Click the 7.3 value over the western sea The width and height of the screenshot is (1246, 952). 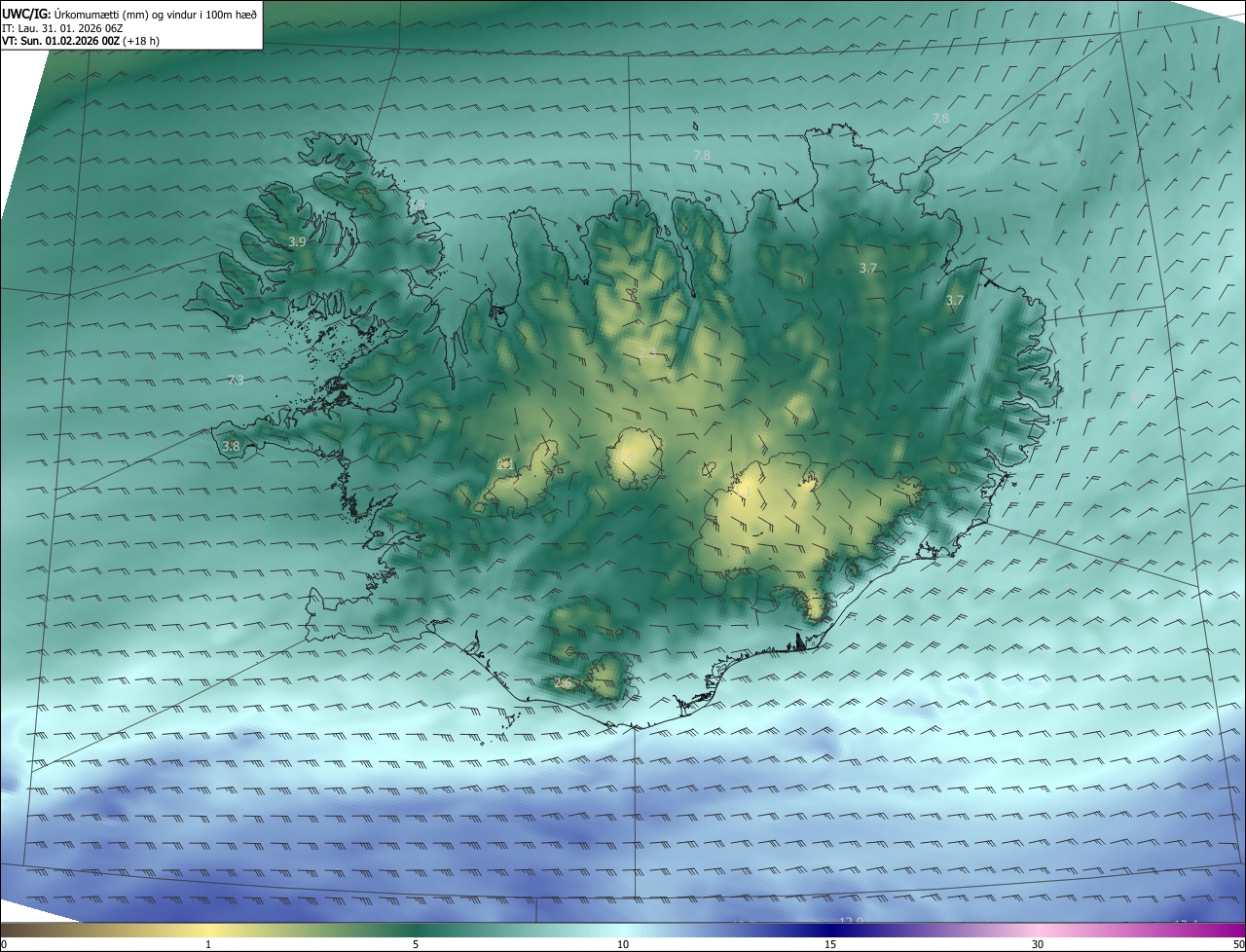pos(236,380)
